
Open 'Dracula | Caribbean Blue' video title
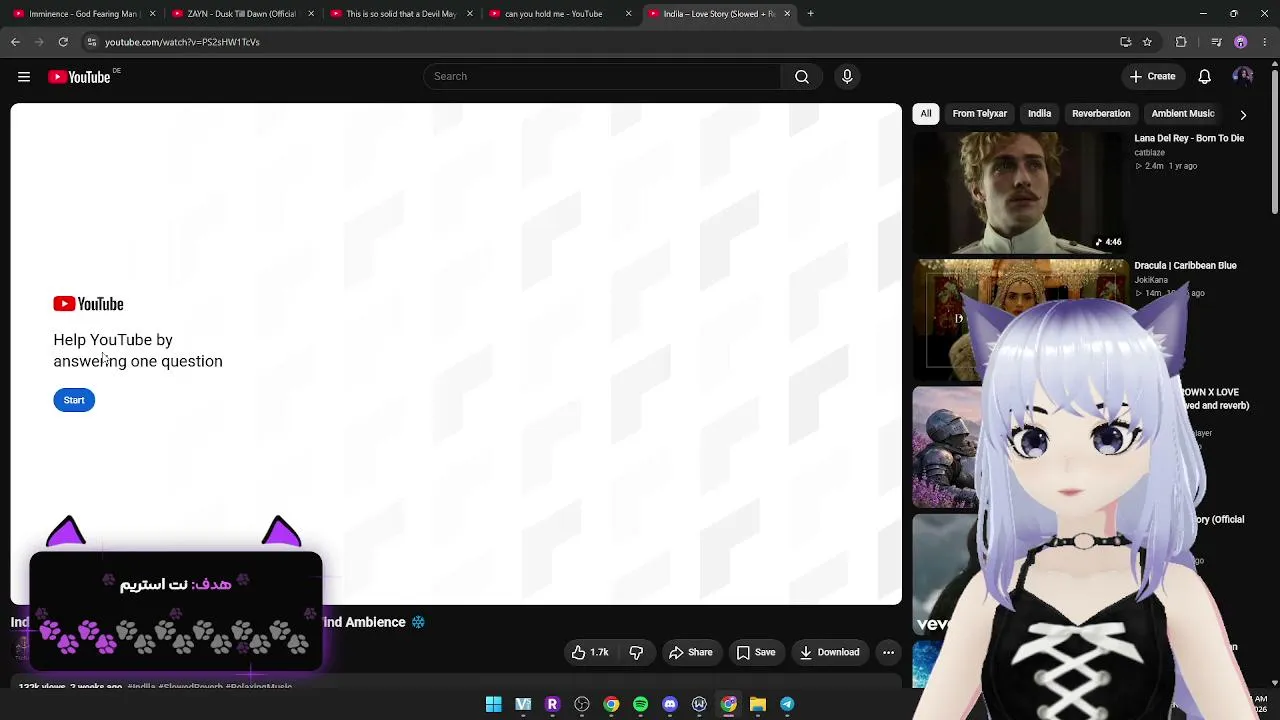point(1185,266)
